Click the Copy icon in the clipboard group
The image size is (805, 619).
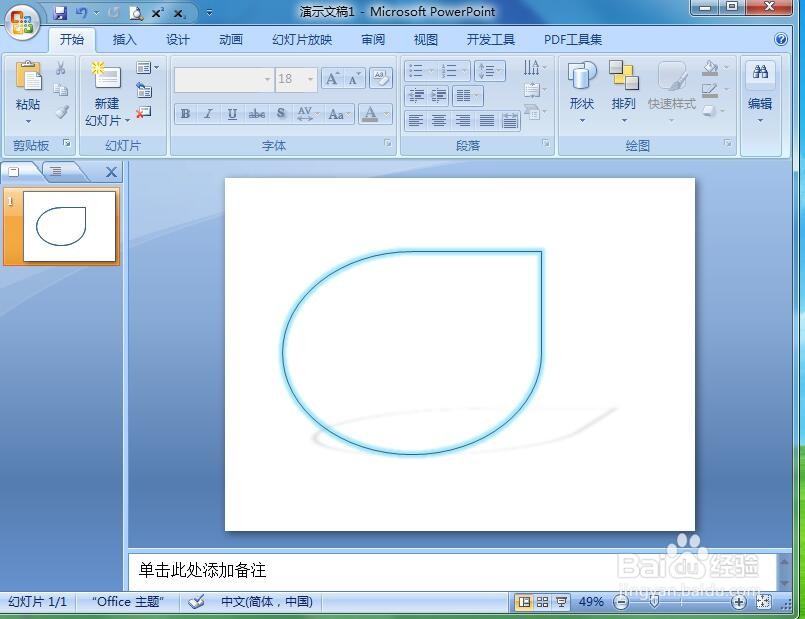pyautogui.click(x=60, y=88)
